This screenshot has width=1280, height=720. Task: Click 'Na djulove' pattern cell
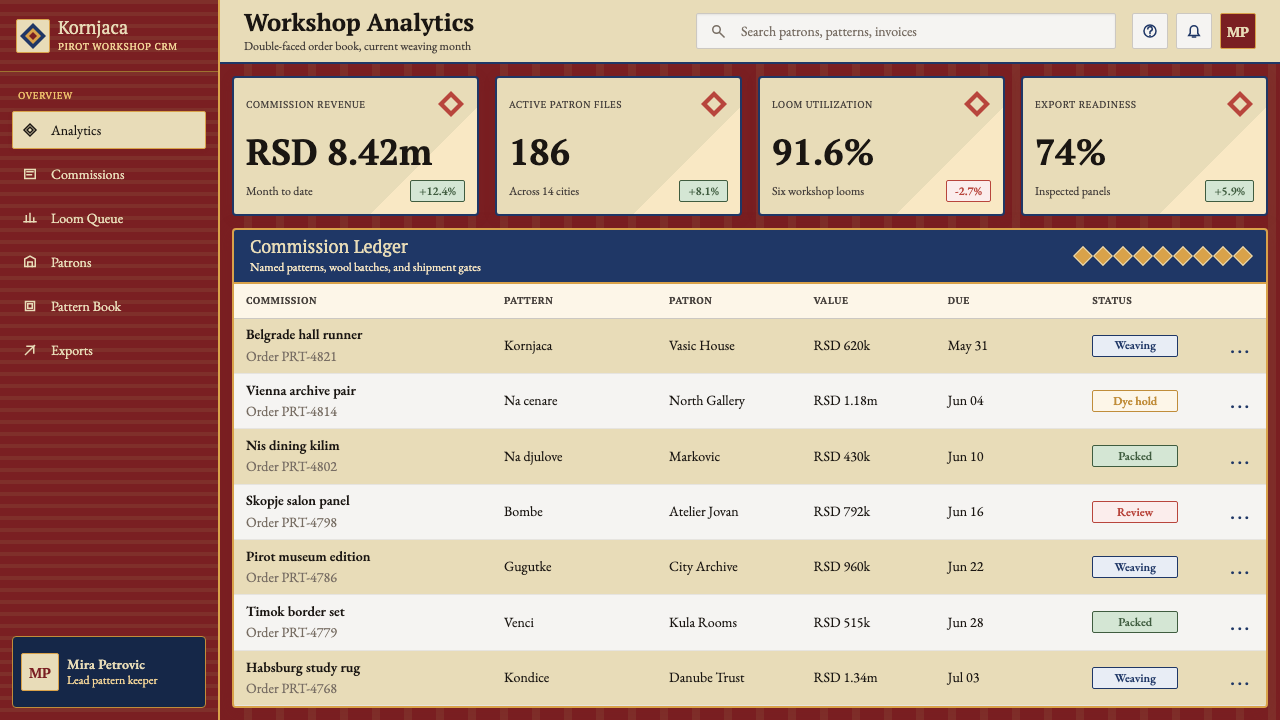[533, 457]
